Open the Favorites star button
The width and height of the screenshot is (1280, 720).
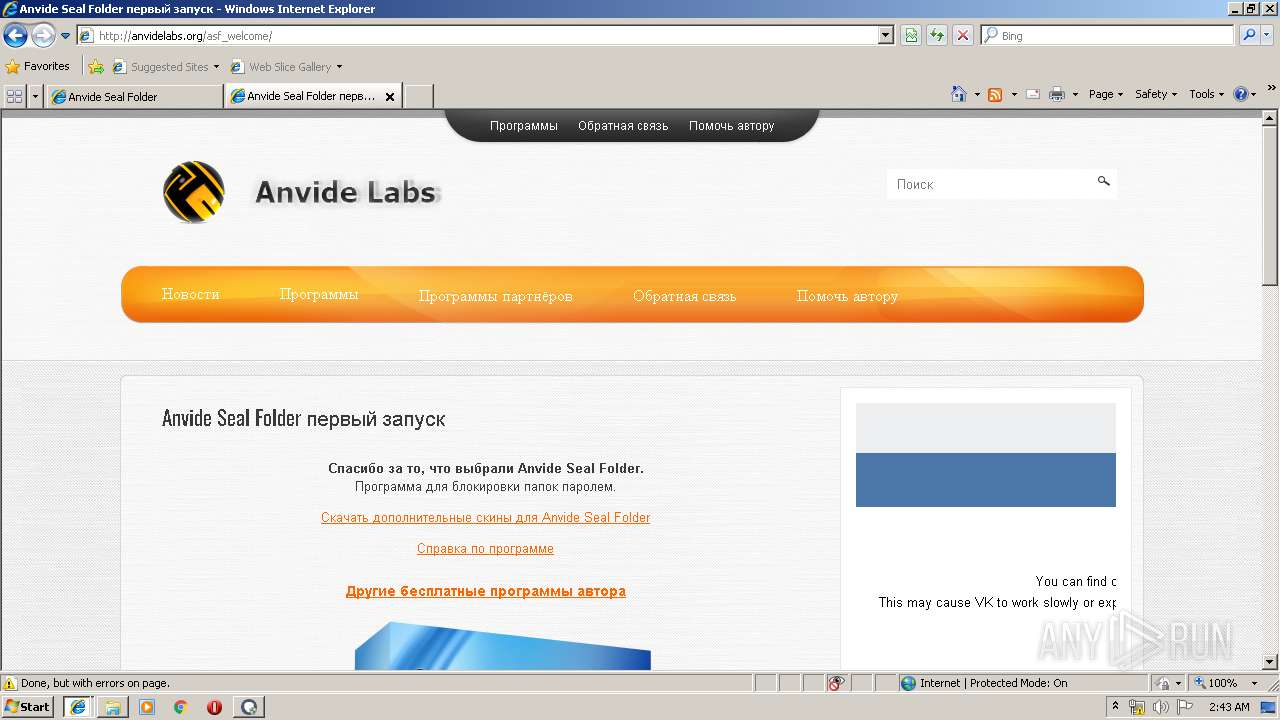tap(38, 66)
